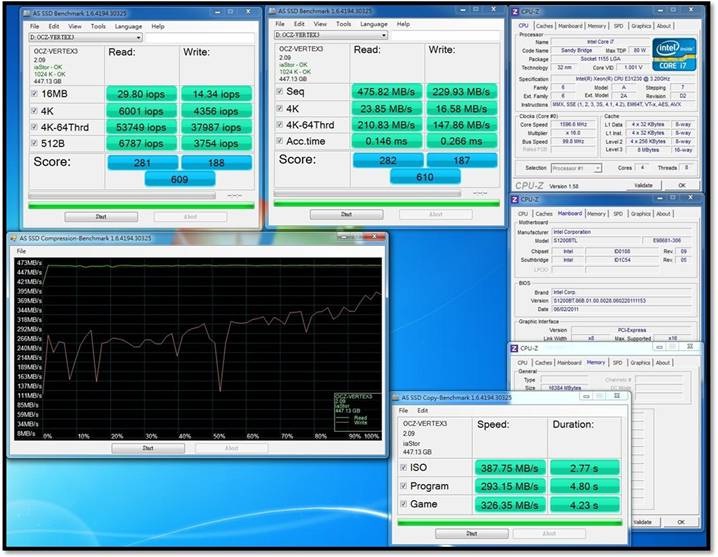
Task: Toggle the ISO copy test checkbox
Action: tap(403, 467)
